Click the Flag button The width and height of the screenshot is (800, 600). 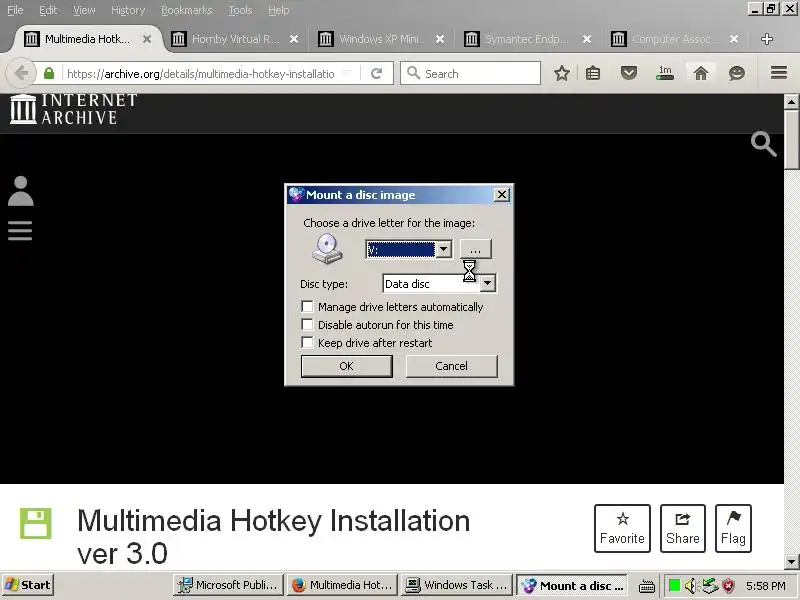click(733, 528)
